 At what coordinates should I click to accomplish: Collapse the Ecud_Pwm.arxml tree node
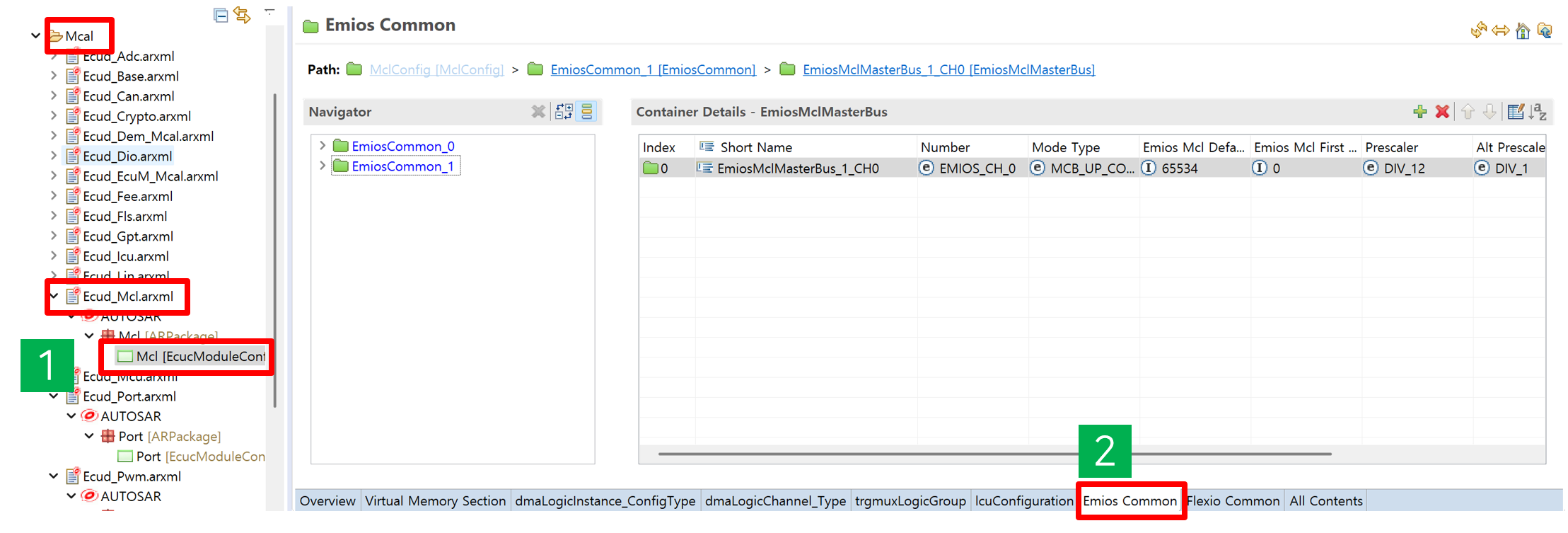(54, 476)
